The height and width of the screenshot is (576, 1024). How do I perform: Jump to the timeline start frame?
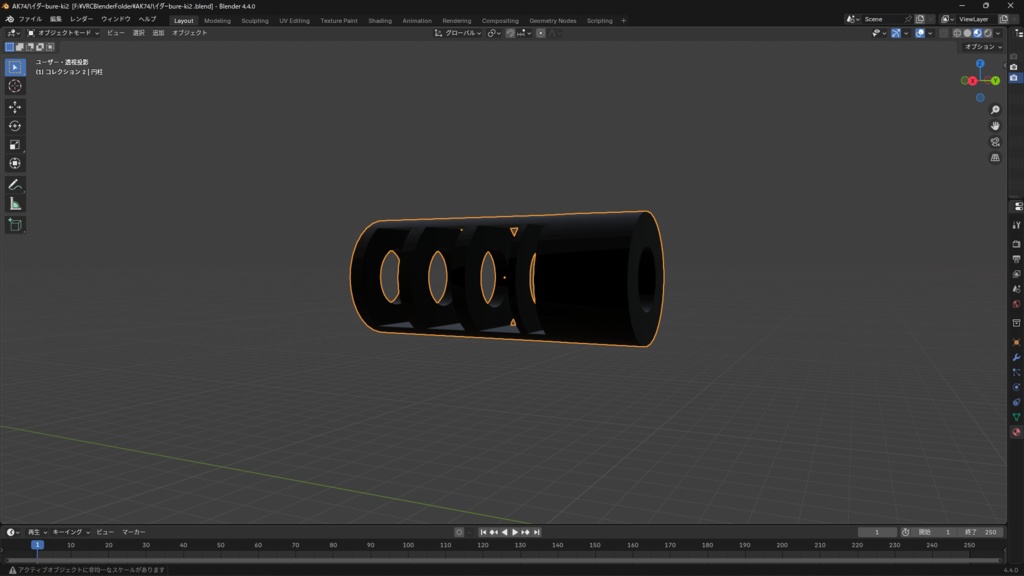[483, 532]
